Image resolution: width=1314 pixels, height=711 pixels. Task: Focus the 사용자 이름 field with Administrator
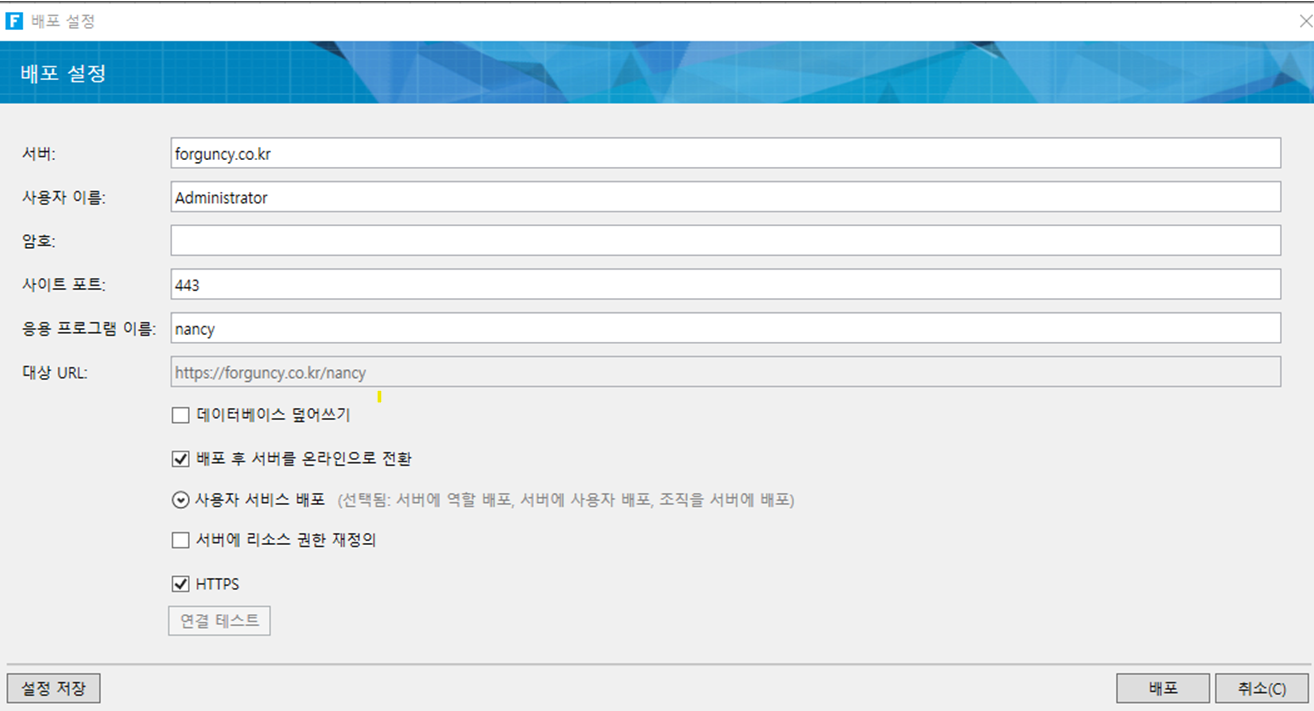[x=725, y=197]
